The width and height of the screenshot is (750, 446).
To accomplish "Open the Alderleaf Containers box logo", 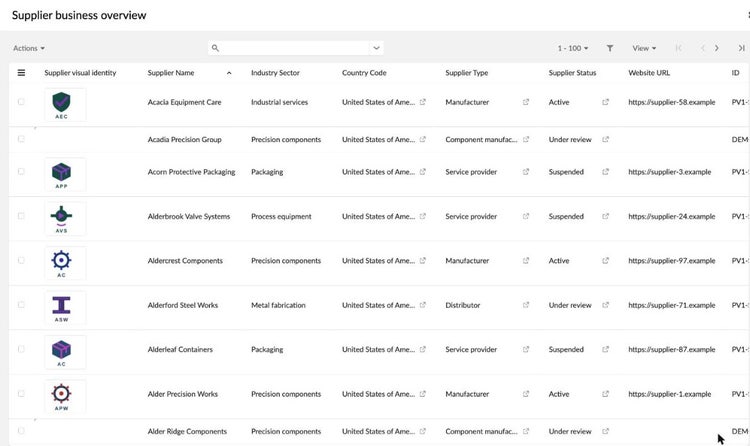I will pyautogui.click(x=65, y=352).
